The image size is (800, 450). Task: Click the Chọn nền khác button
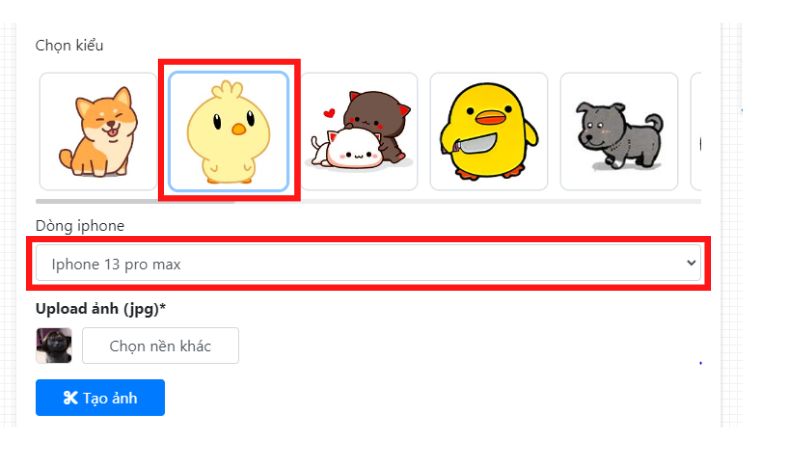(160, 346)
